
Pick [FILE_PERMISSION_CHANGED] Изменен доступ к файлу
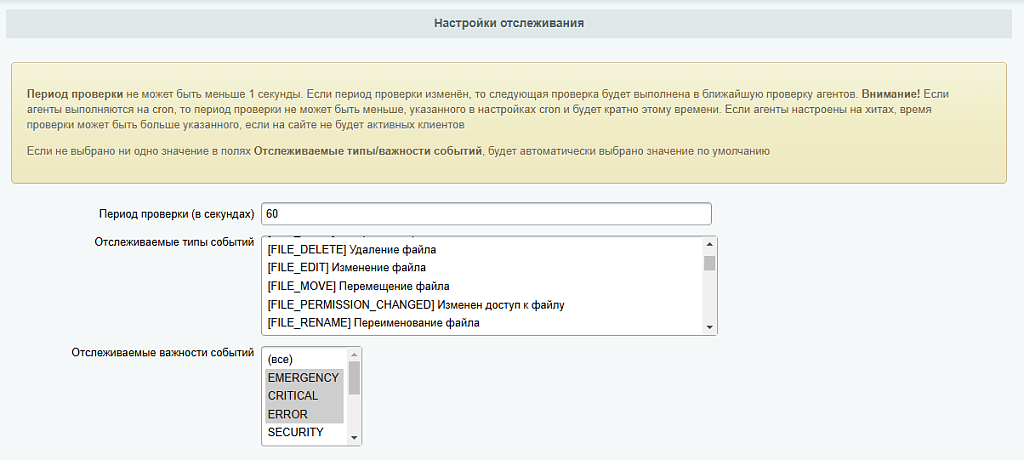pos(416,305)
